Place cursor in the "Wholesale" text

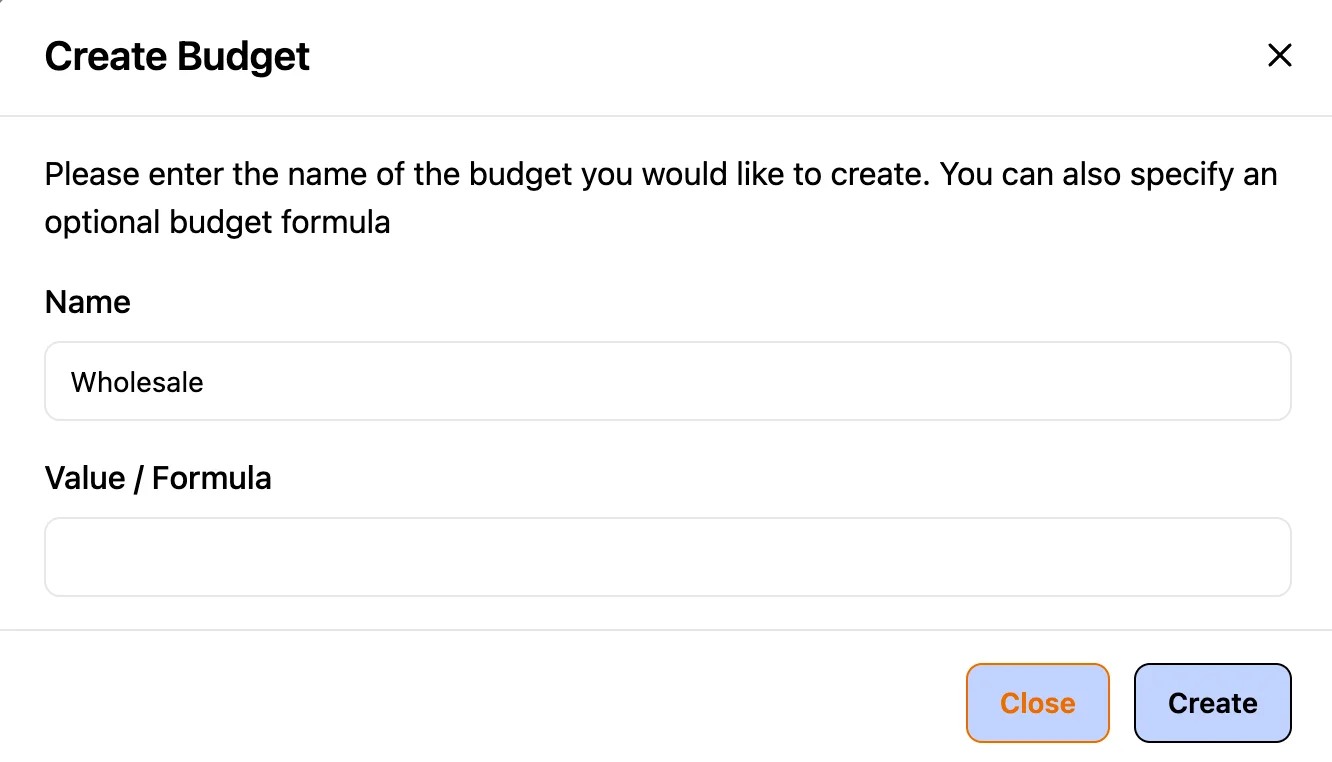pyautogui.click(x=137, y=382)
